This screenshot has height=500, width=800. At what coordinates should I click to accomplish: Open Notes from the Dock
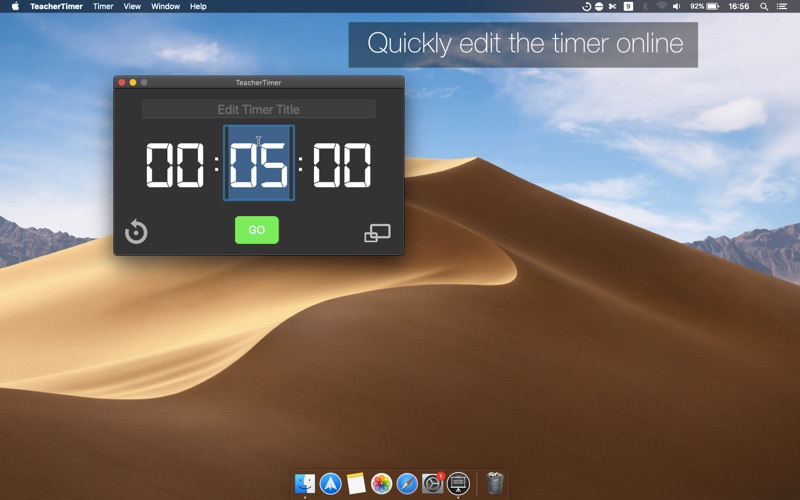point(356,483)
